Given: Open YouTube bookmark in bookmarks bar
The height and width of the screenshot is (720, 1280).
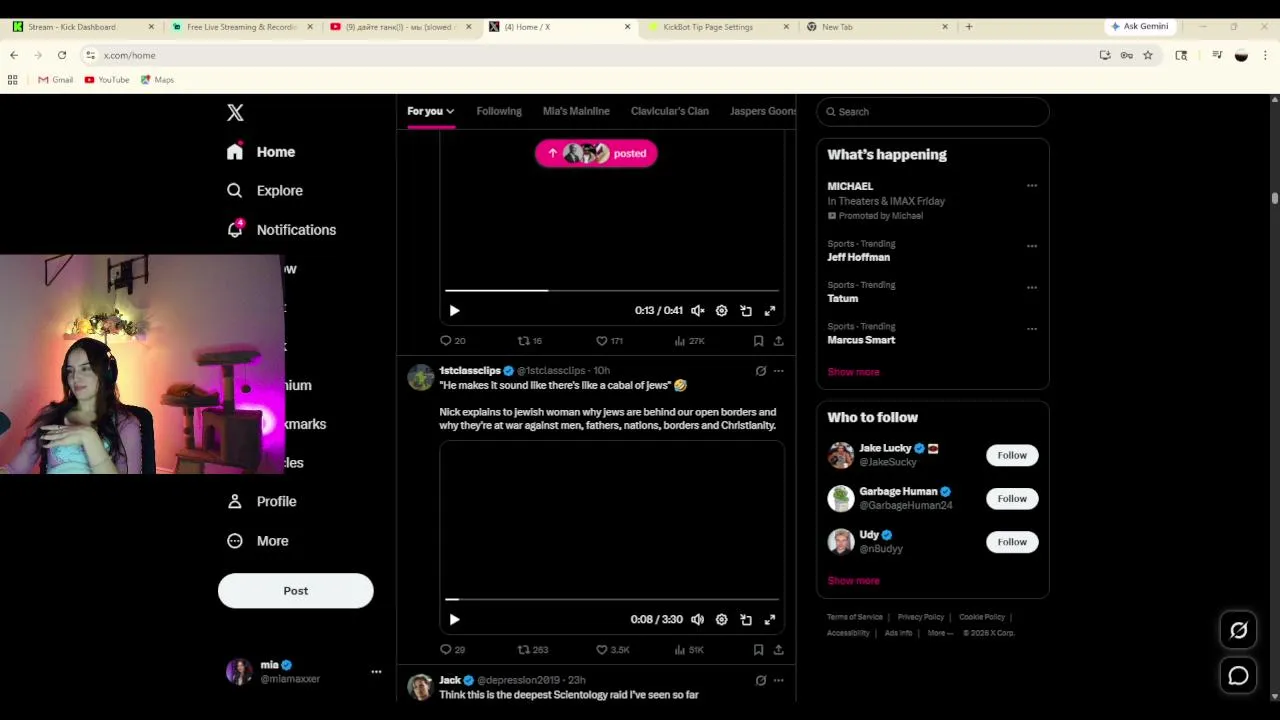Looking at the screenshot, I should [107, 80].
